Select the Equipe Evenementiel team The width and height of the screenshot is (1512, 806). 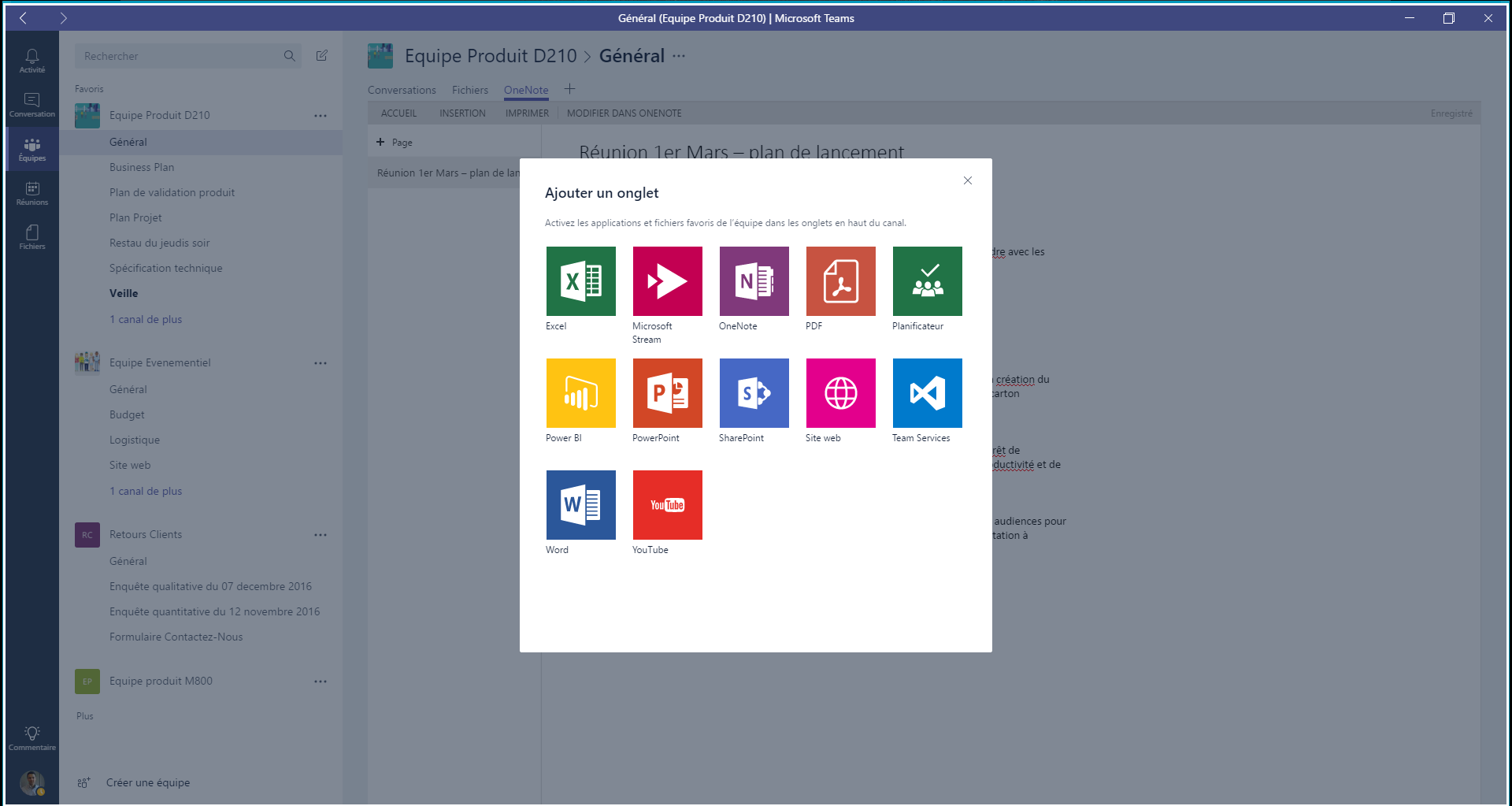160,362
